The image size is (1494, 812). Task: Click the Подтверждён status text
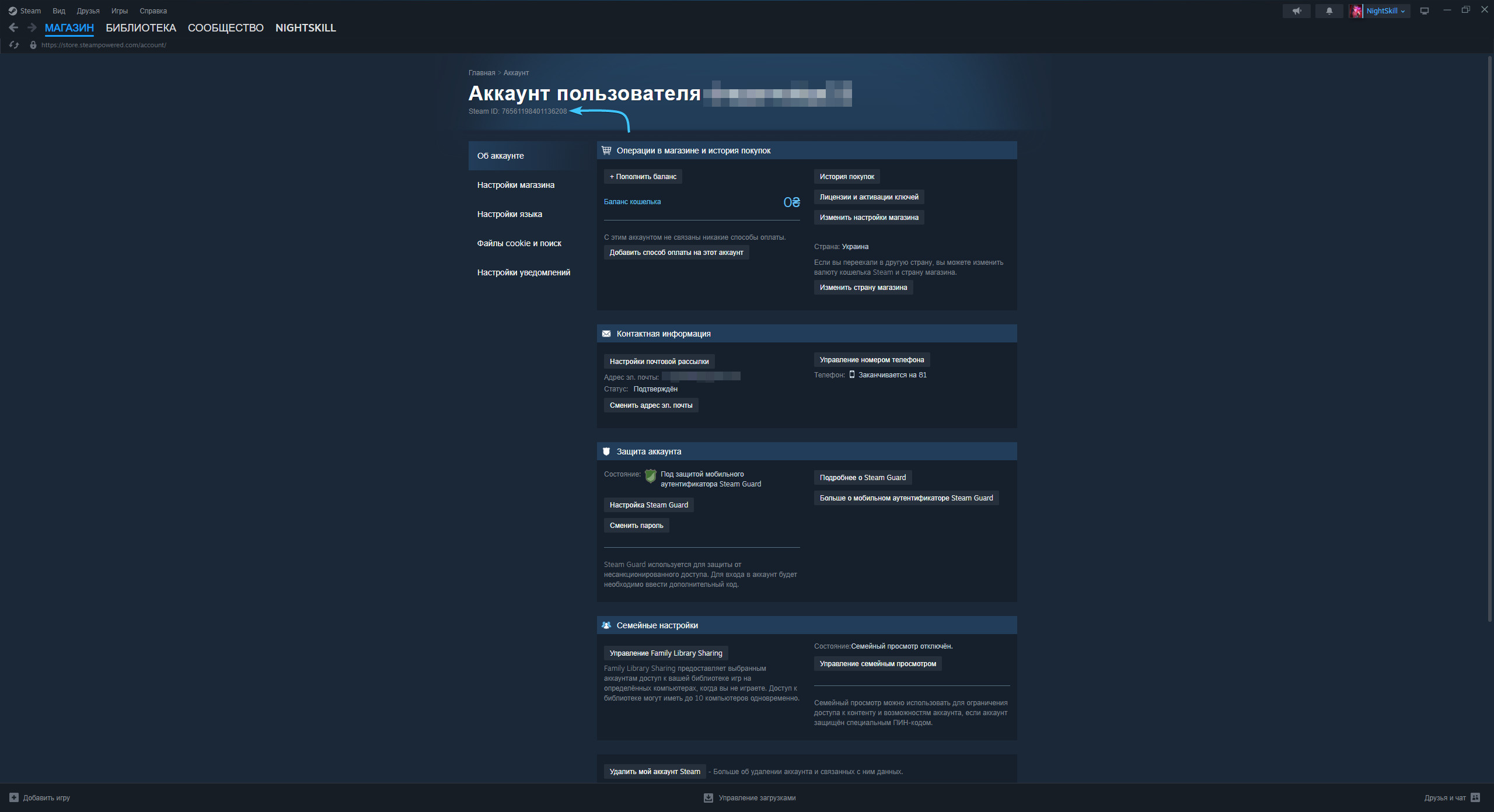(655, 389)
